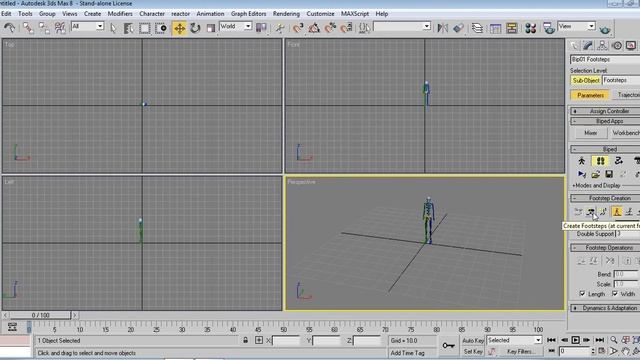This screenshot has width=640, height=360.
Task: Toggle the Spinner Snap button
Action: 346,28
